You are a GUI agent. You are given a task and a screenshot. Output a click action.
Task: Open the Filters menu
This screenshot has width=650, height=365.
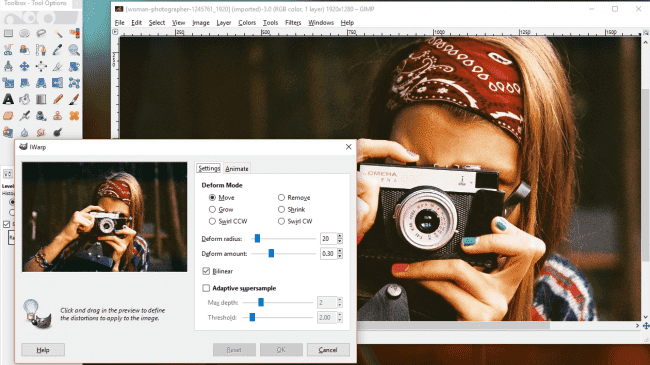(293, 22)
